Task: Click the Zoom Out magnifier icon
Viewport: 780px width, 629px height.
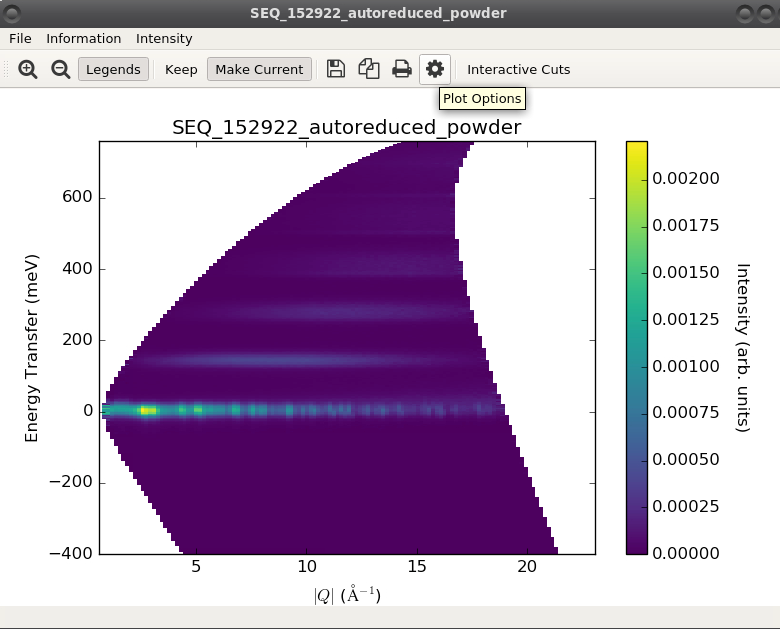Action: click(x=60, y=69)
